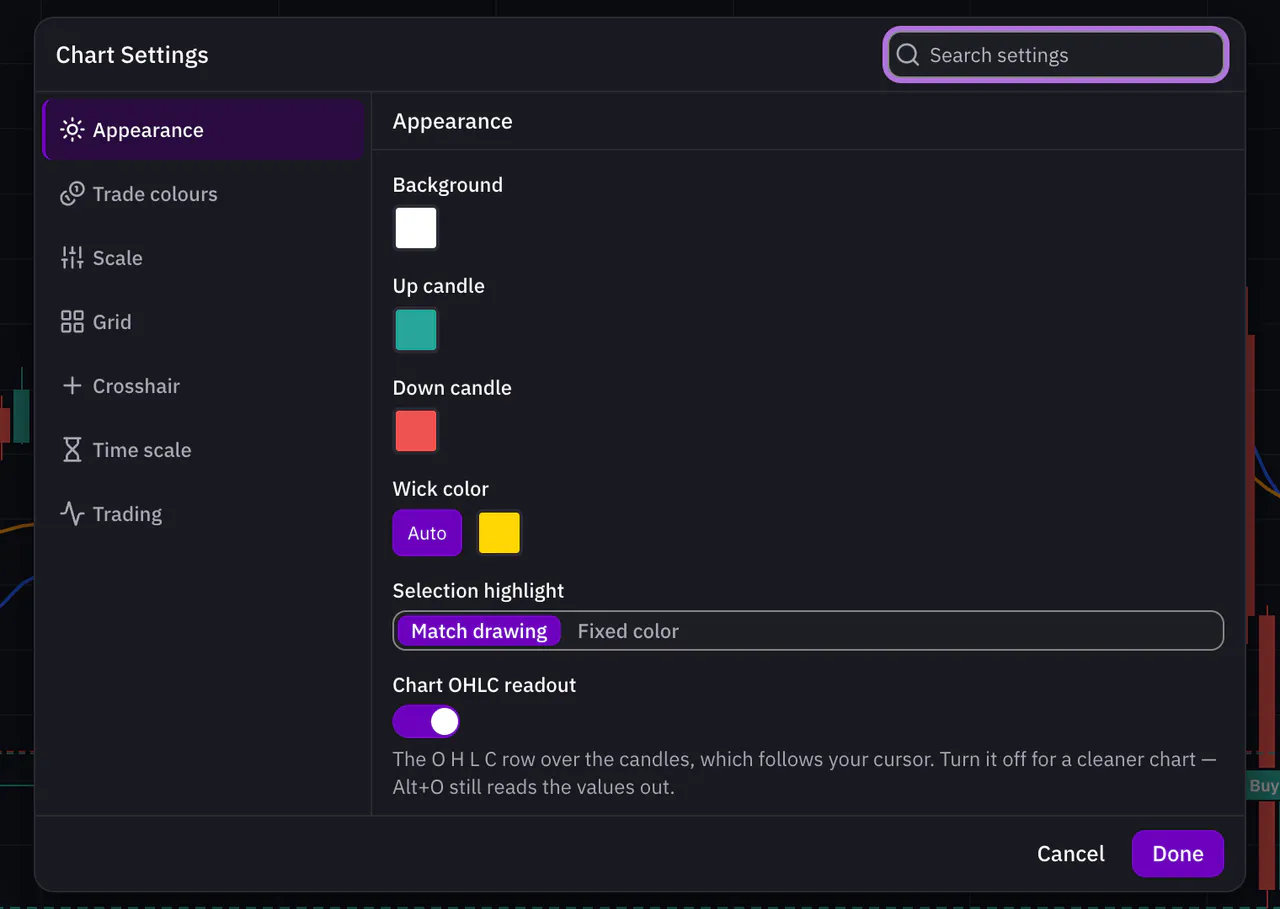Click the Up candle label

[438, 286]
